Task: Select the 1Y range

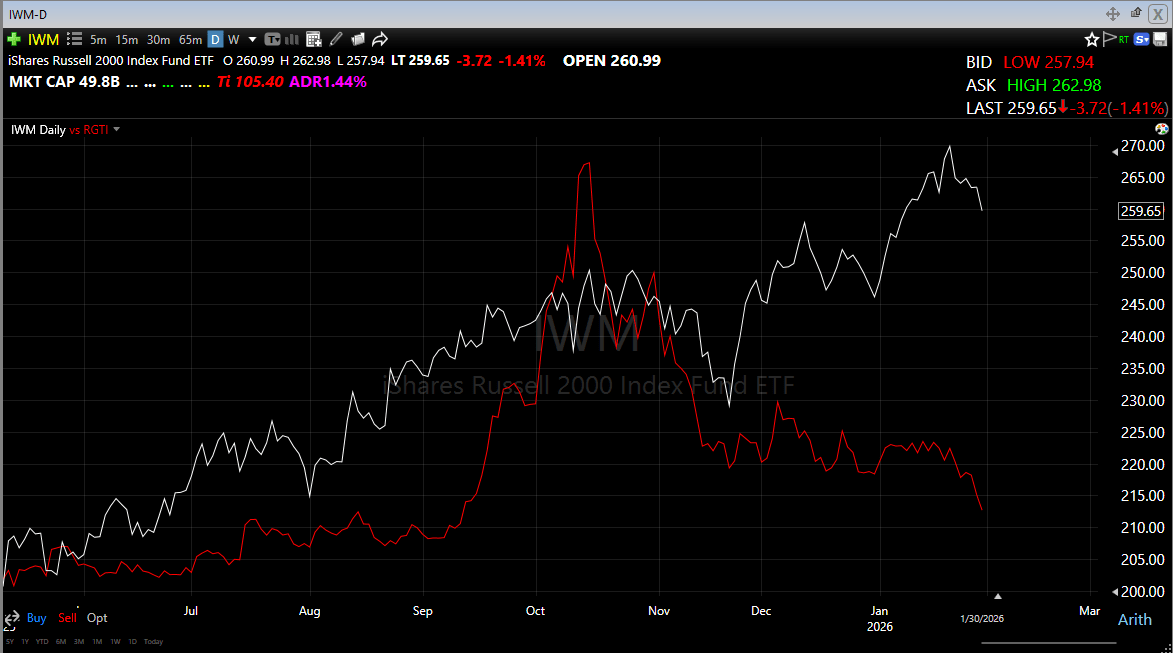Action: (25, 642)
